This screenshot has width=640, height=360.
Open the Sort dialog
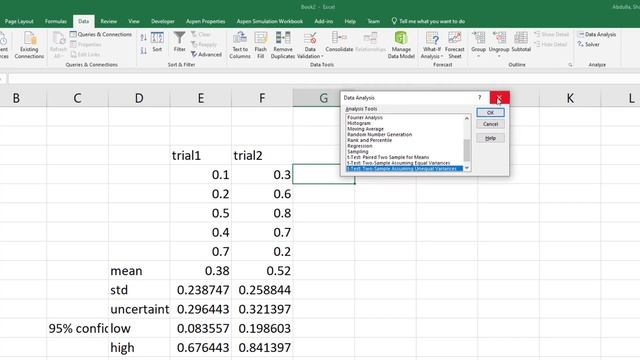pyautogui.click(x=157, y=42)
